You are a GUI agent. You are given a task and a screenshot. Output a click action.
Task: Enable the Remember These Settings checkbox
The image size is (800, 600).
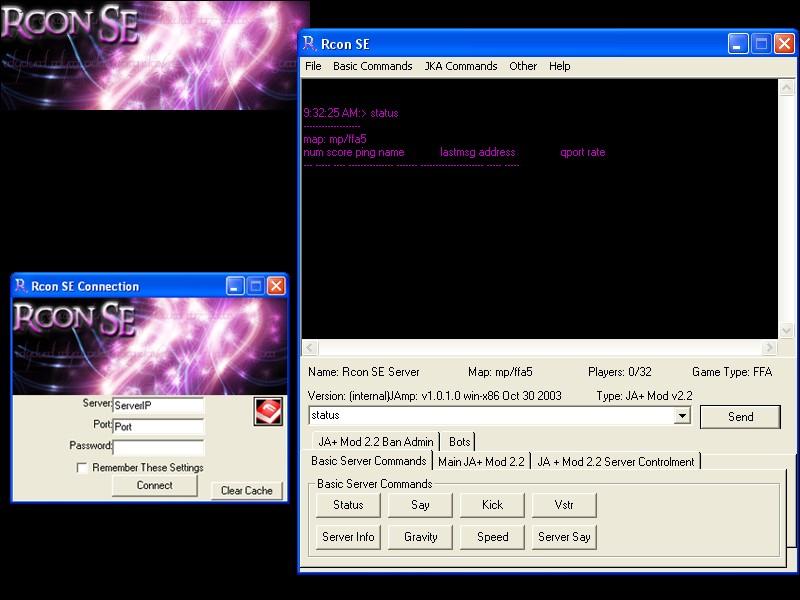82,467
